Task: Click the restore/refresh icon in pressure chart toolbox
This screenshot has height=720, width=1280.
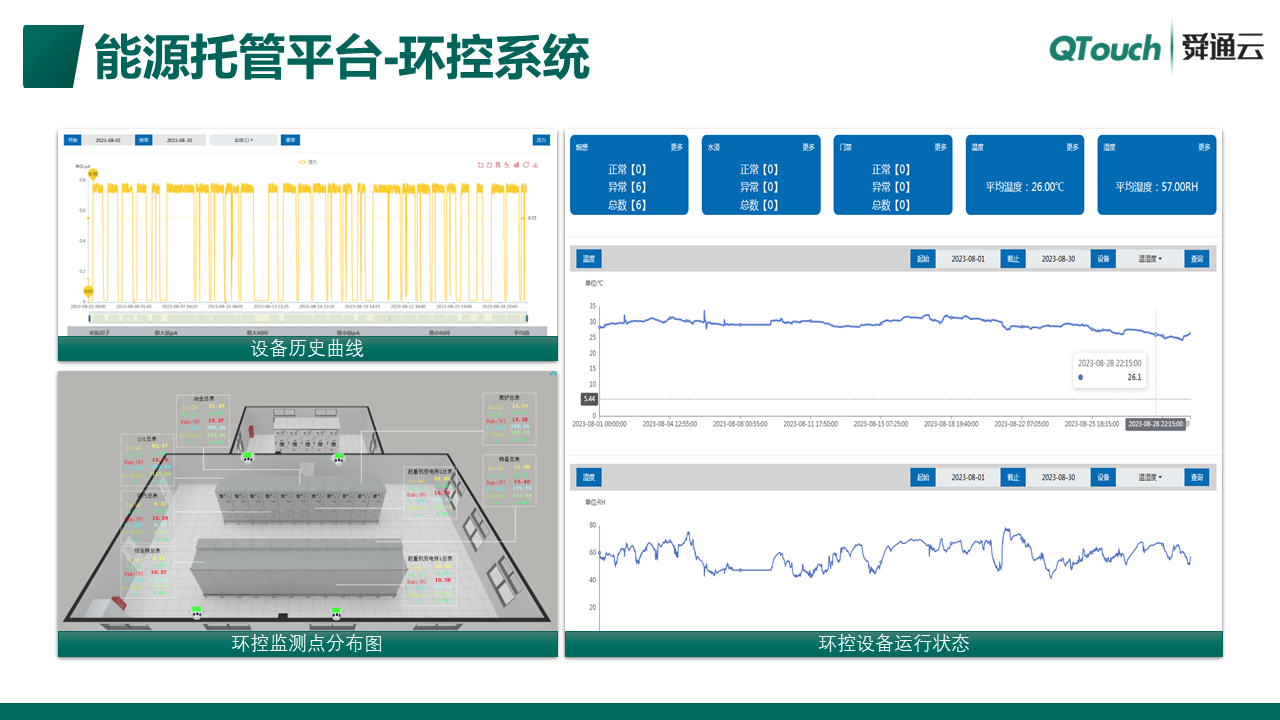Action: click(x=526, y=165)
